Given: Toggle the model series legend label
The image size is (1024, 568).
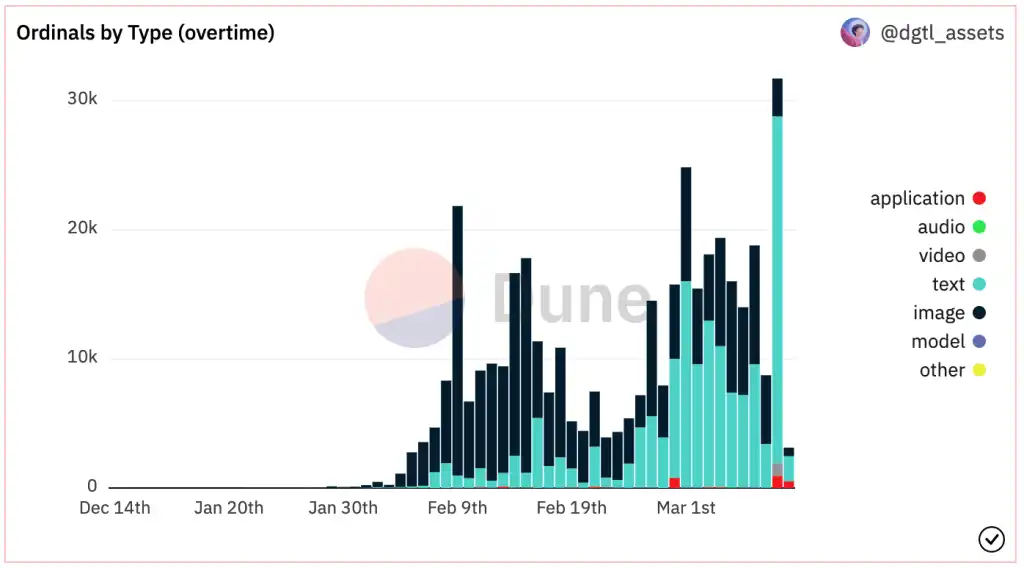Looking at the screenshot, I should pos(938,341).
